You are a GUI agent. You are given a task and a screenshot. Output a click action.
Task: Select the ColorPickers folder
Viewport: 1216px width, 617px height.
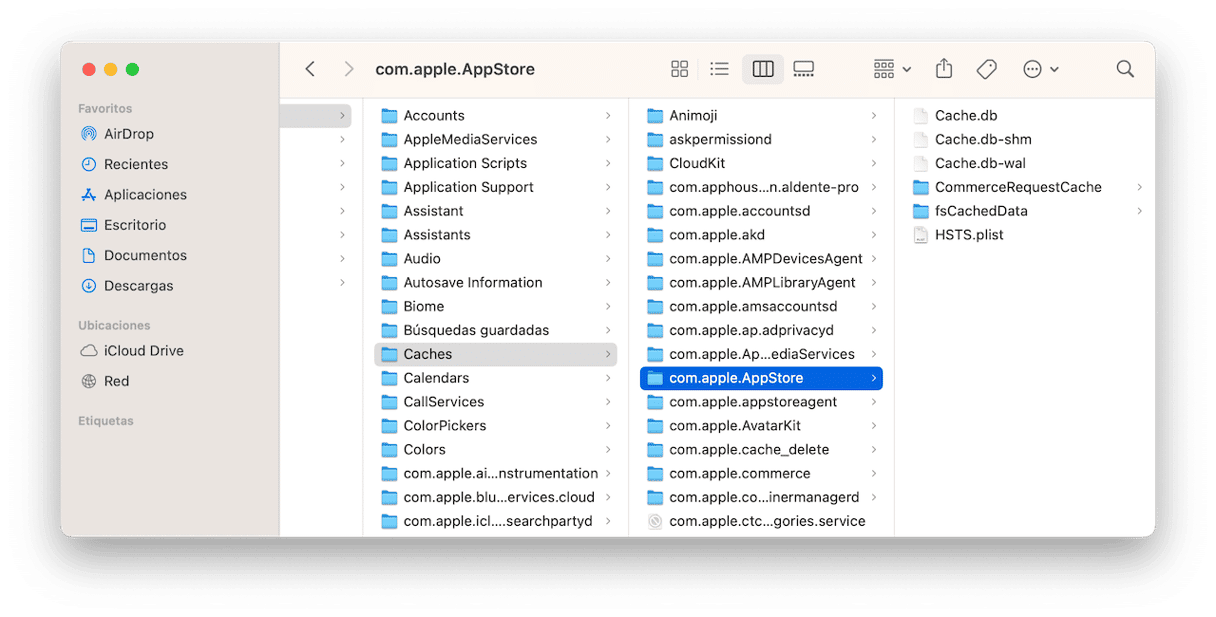click(496, 425)
